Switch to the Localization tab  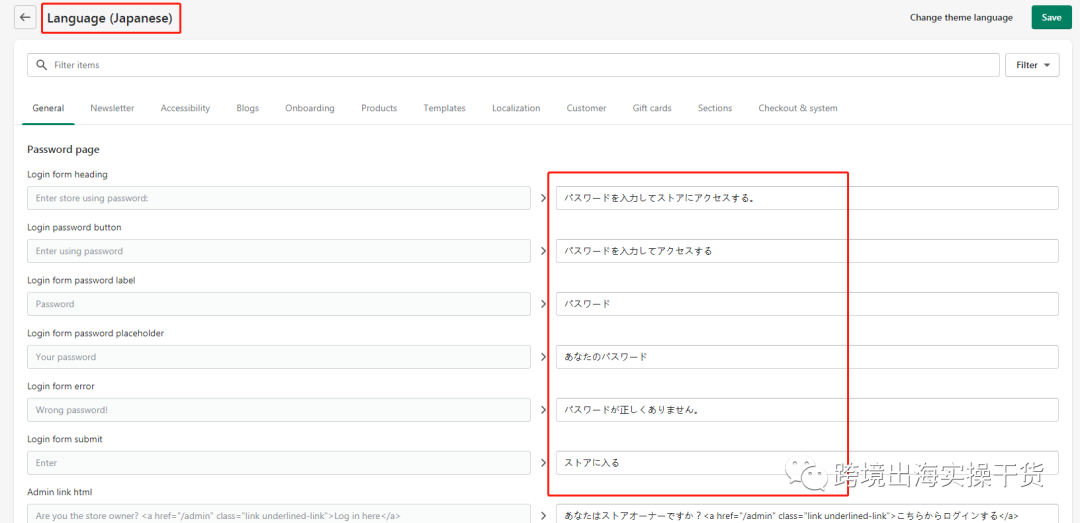(516, 108)
